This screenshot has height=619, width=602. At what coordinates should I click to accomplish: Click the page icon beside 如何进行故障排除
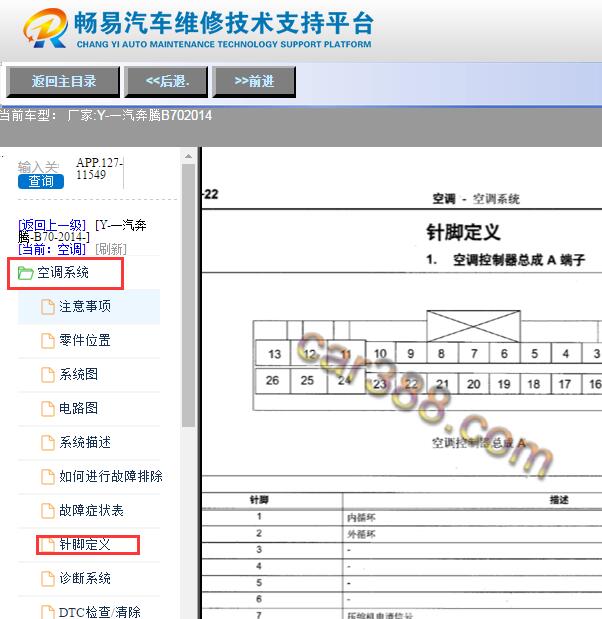click(48, 476)
